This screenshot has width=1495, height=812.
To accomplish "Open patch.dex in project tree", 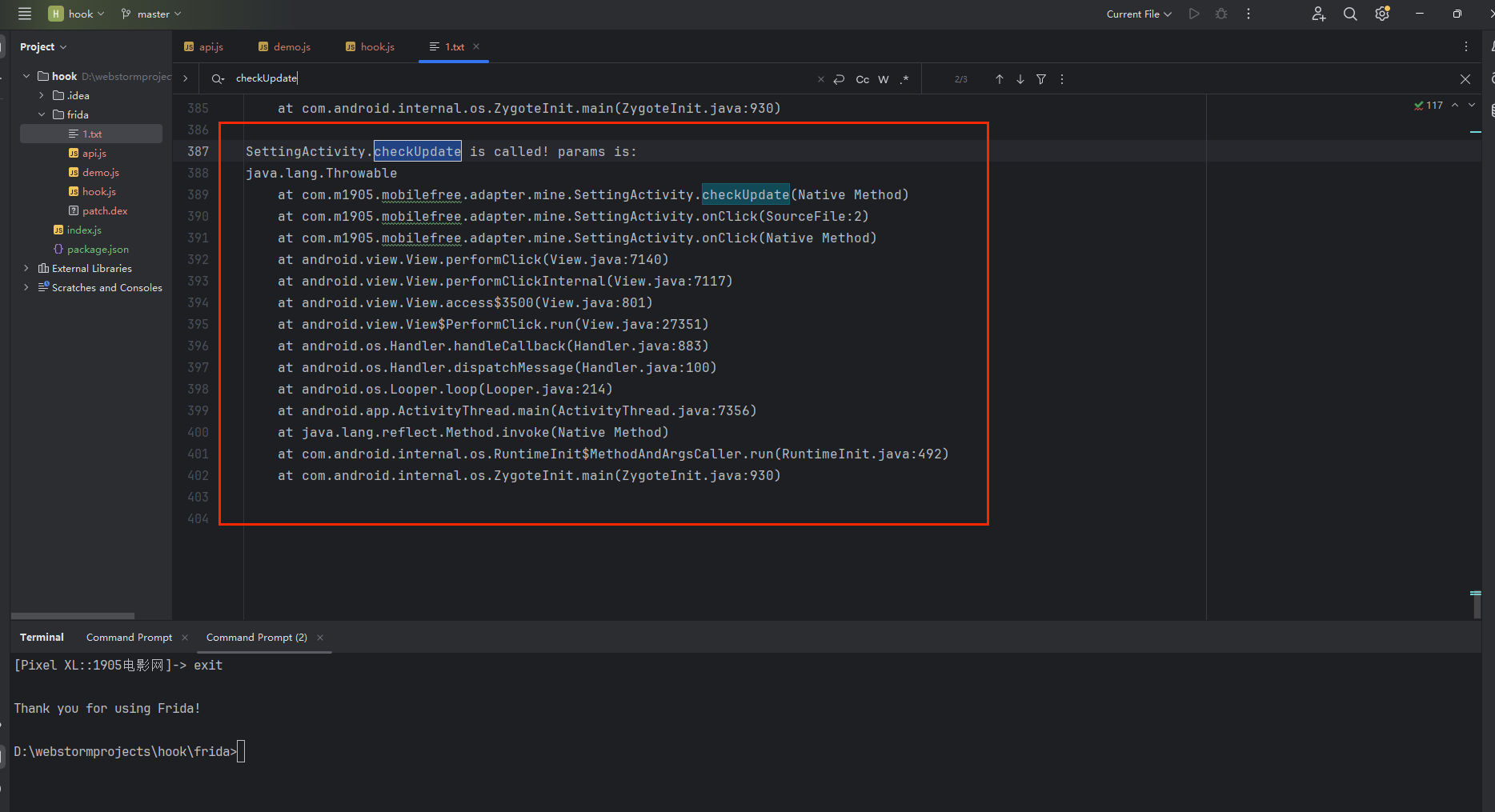I will coord(105,210).
